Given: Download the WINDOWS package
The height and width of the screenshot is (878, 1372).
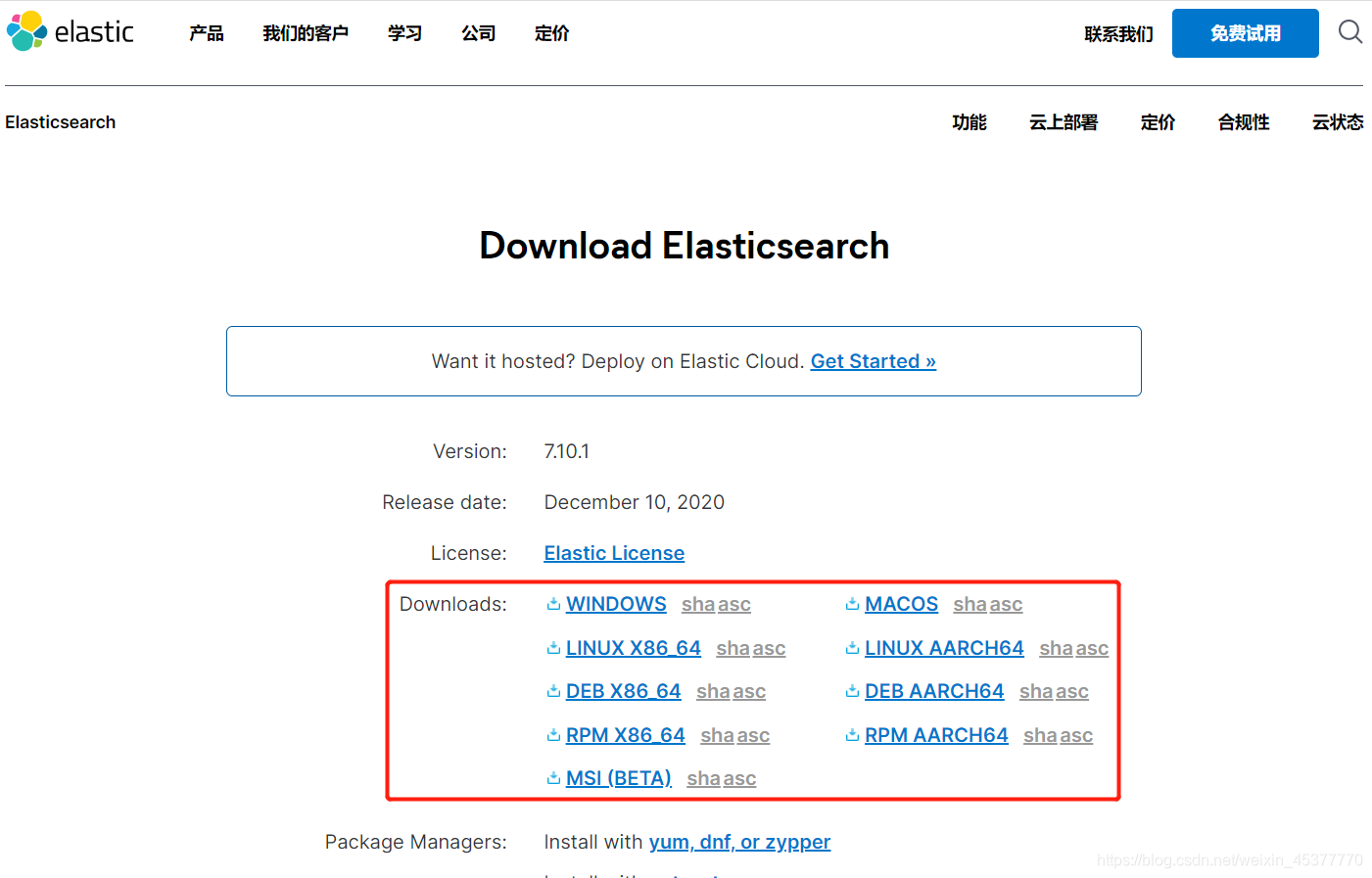Looking at the screenshot, I should click(616, 604).
